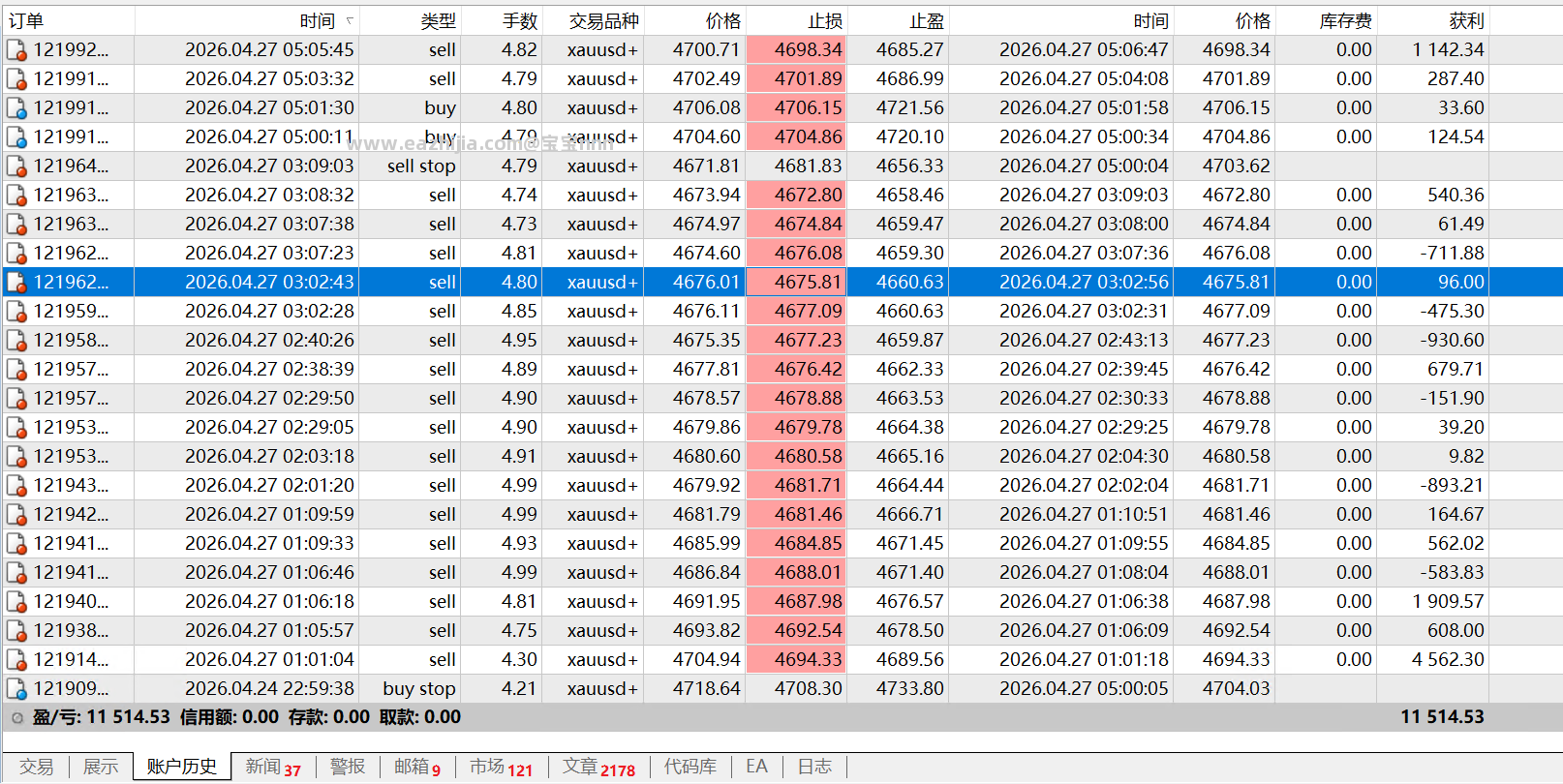The image size is (1563, 784).
Task: Click order icon of row opened 05:00:11
Action: pos(16,137)
